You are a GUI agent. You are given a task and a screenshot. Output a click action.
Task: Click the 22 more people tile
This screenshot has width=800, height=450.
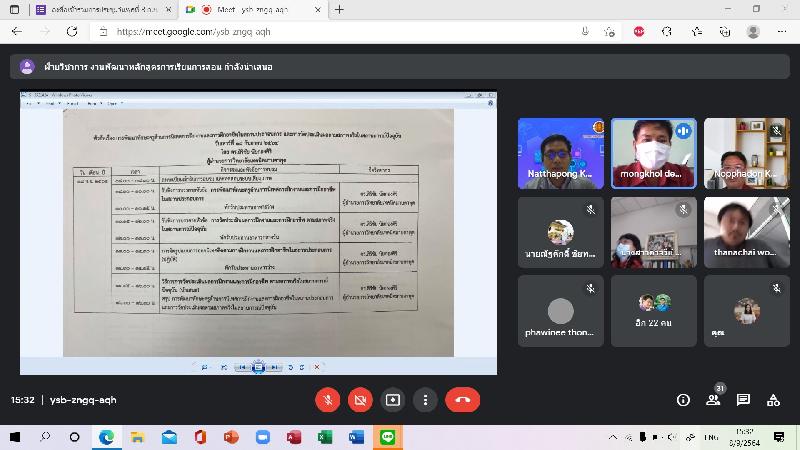(654, 310)
